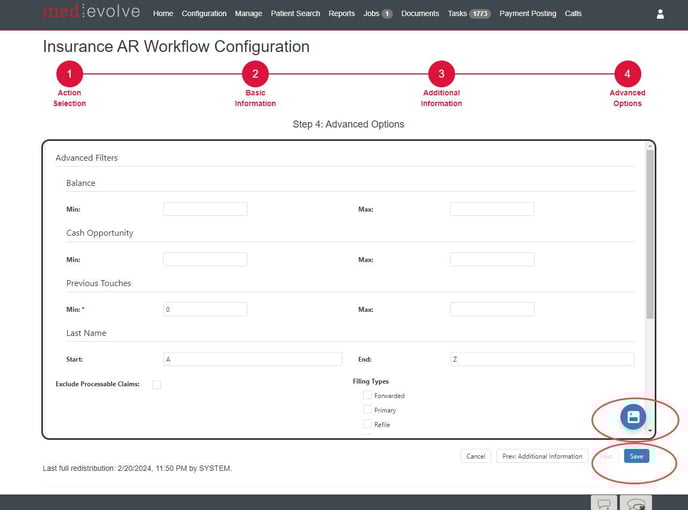
Task: Open the user profile icon
Action: pyautogui.click(x=660, y=14)
